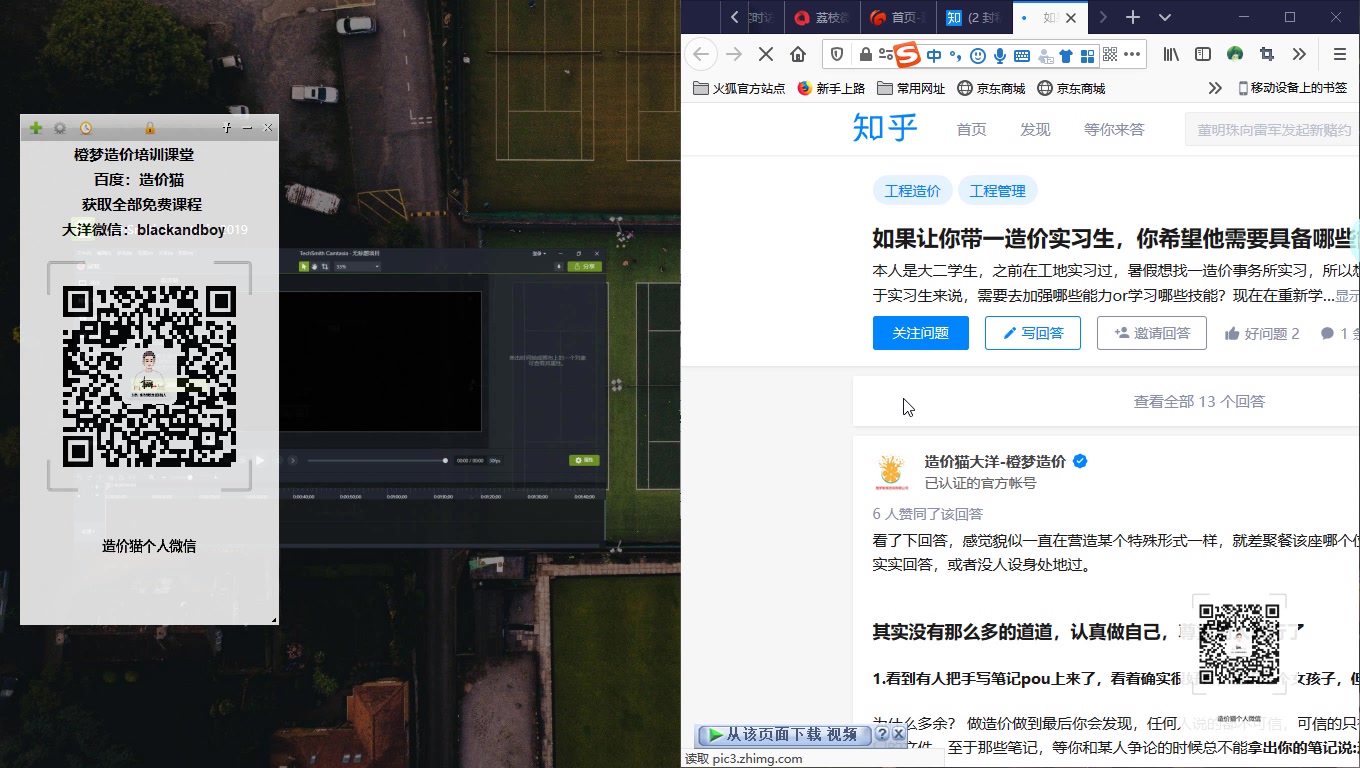
Task: Click the 从该页面下载 视频 button
Action: point(784,735)
